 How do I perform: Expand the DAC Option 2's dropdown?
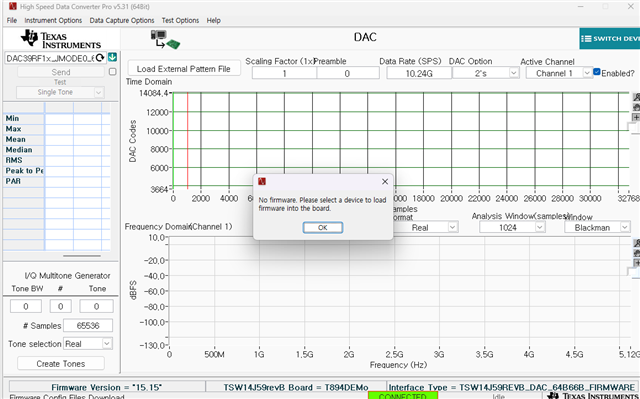[486, 73]
